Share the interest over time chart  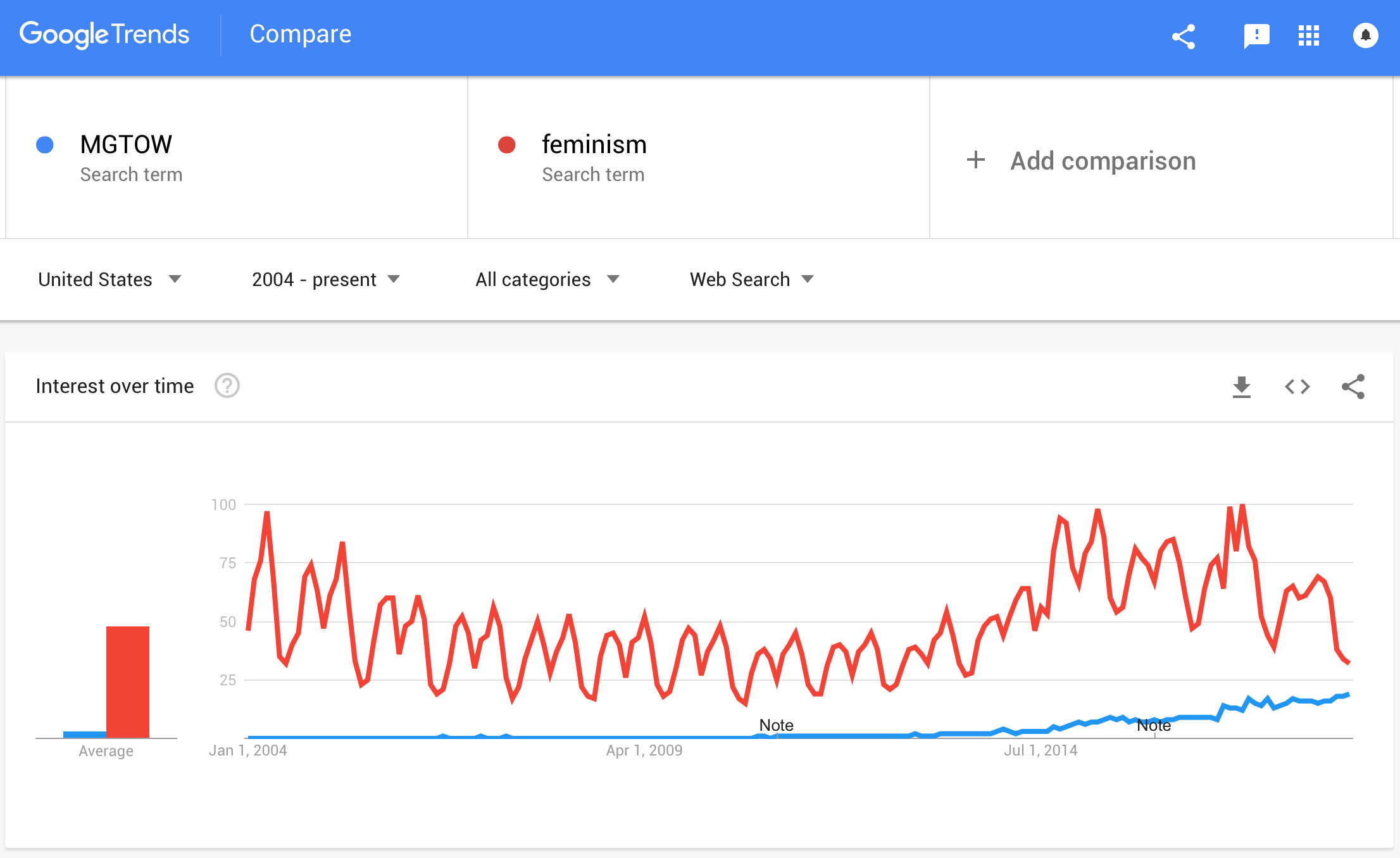point(1353,387)
